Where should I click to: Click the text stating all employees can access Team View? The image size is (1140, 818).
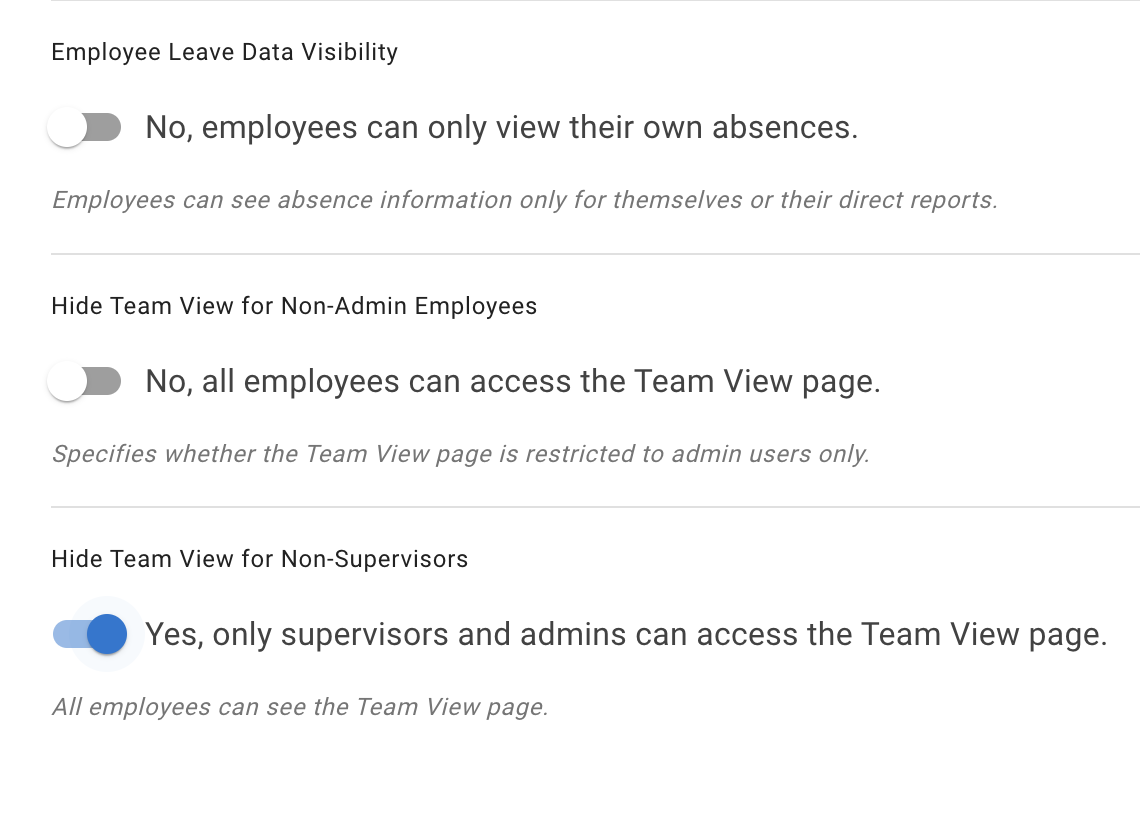pyautogui.click(x=513, y=381)
